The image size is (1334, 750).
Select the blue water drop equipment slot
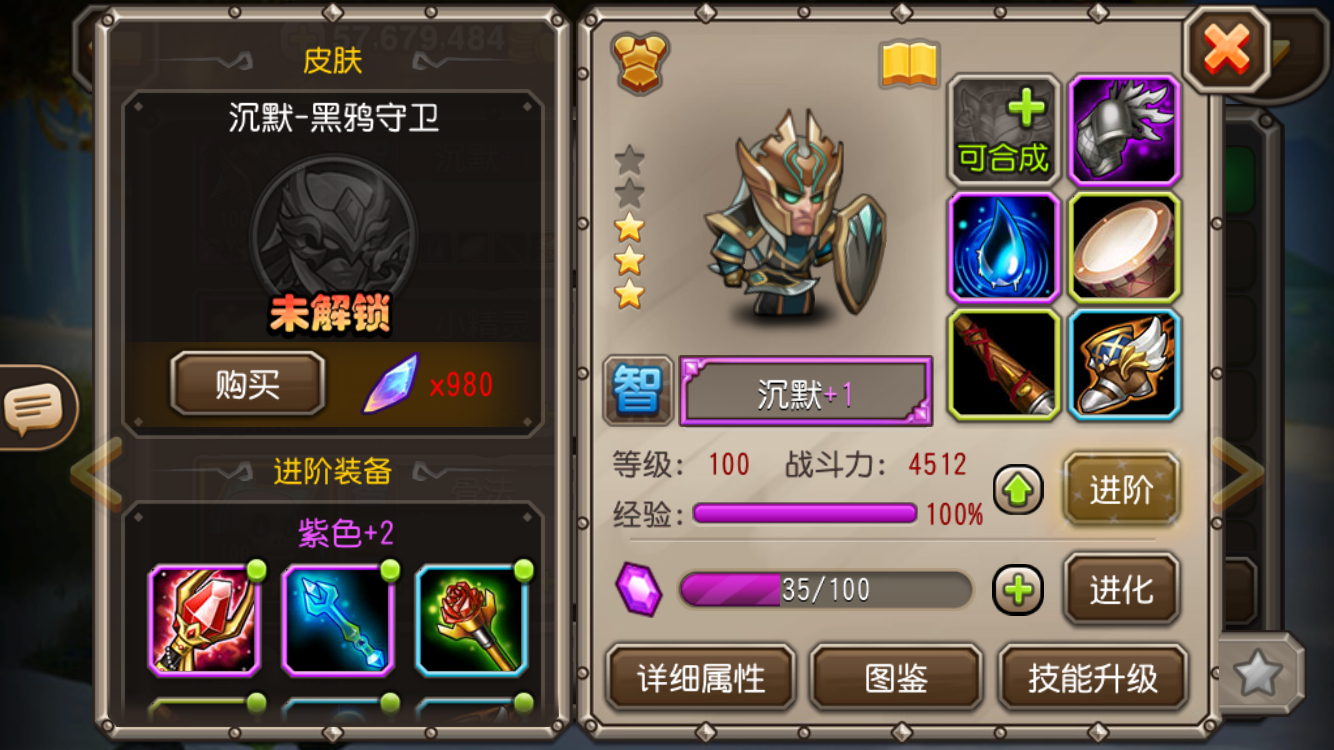1003,247
